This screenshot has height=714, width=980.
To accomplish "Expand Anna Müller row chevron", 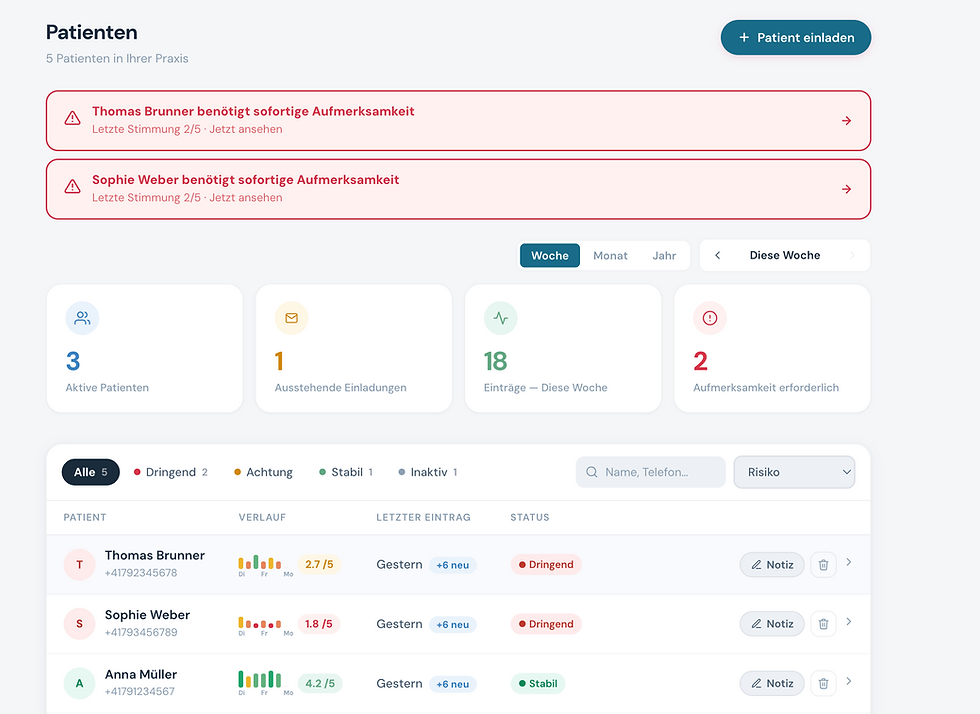I will point(849,681).
